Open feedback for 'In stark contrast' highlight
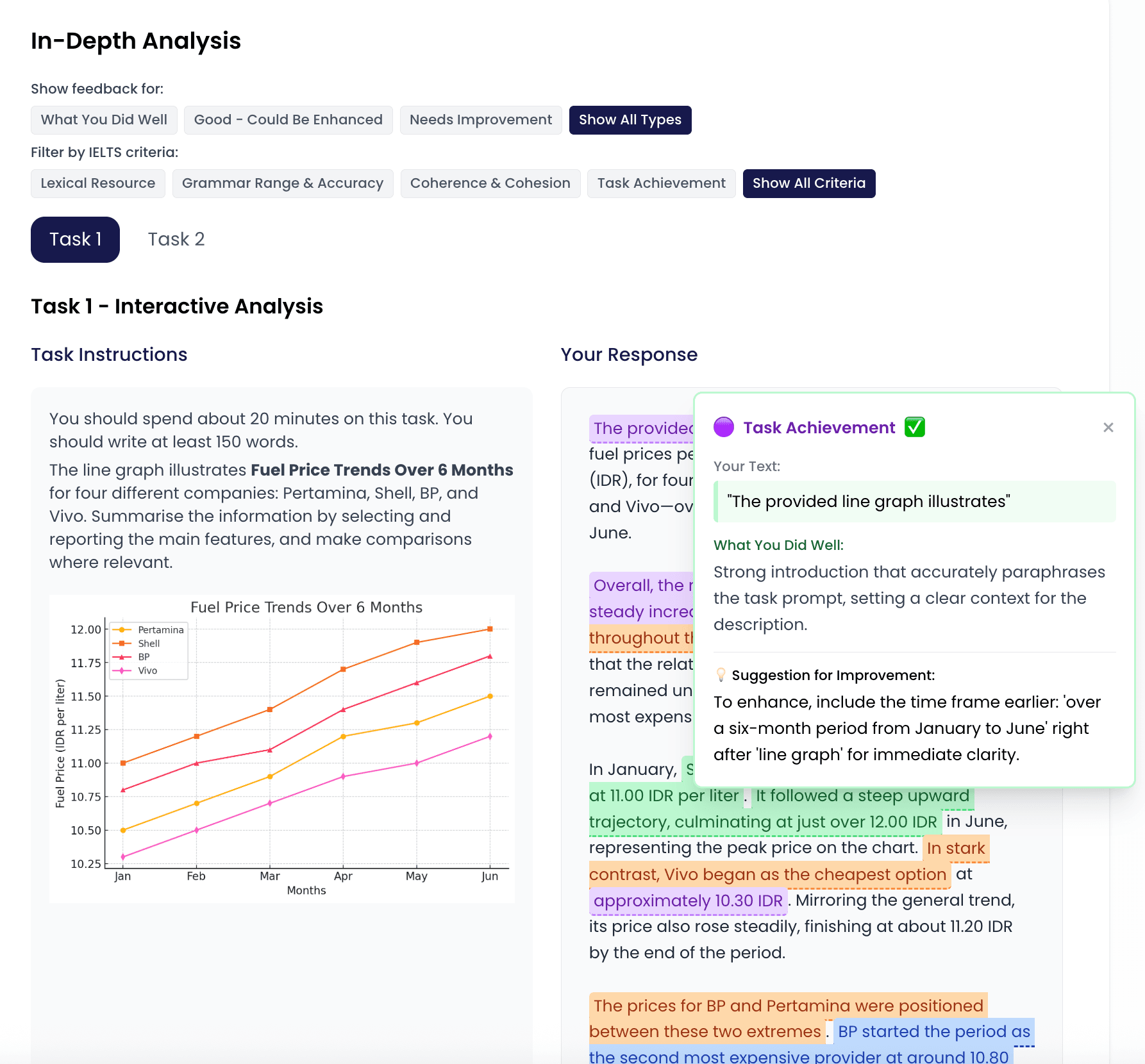This screenshot has width=1145, height=1064. tap(955, 848)
